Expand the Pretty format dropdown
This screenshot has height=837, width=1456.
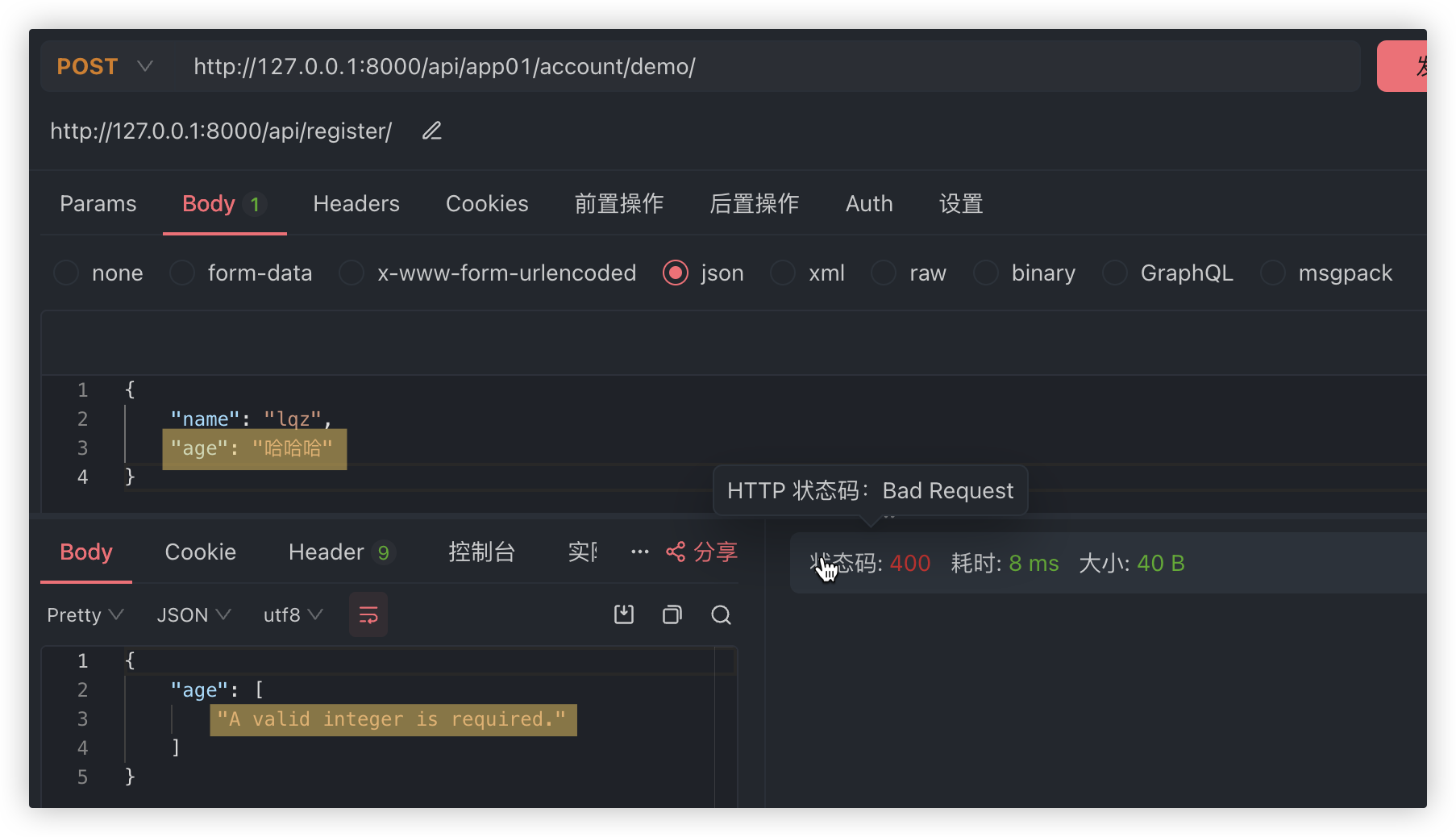click(85, 615)
